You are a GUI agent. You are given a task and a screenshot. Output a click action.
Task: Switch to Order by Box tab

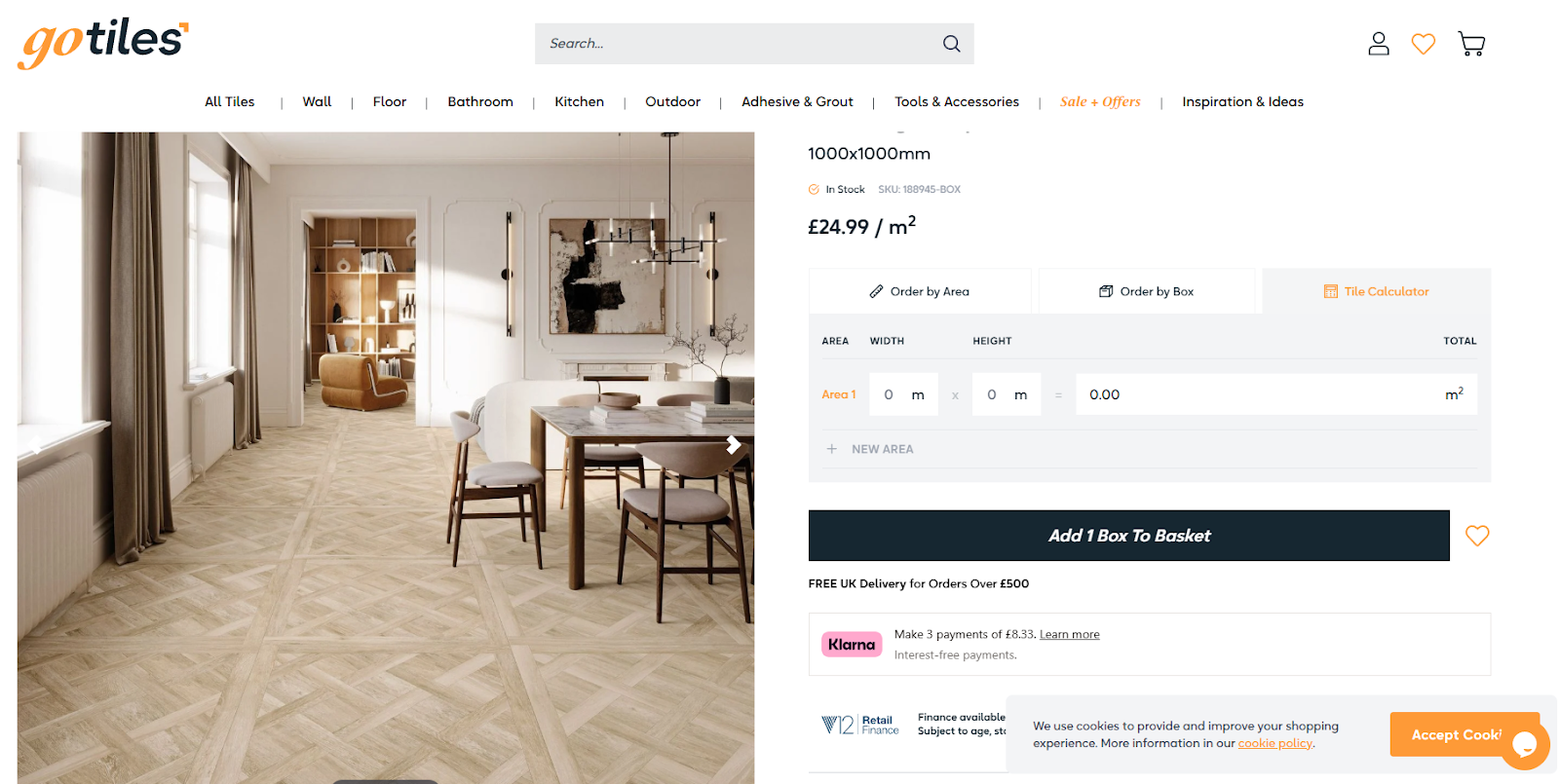click(x=1147, y=291)
